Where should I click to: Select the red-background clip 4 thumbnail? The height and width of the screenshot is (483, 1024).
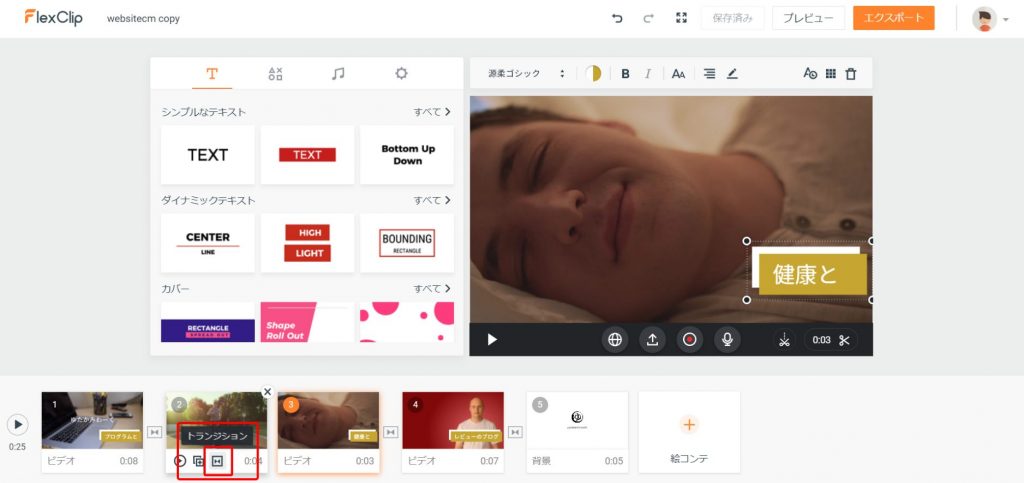pyautogui.click(x=453, y=420)
